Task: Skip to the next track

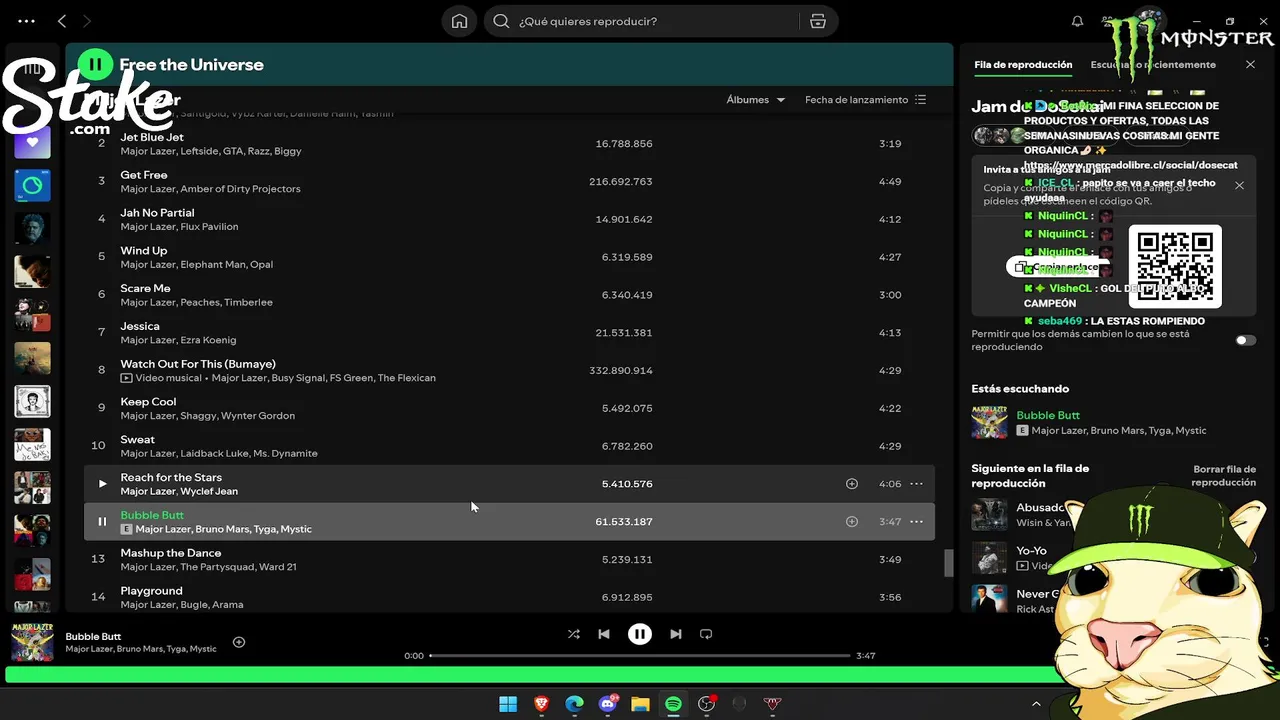Action: click(x=676, y=634)
